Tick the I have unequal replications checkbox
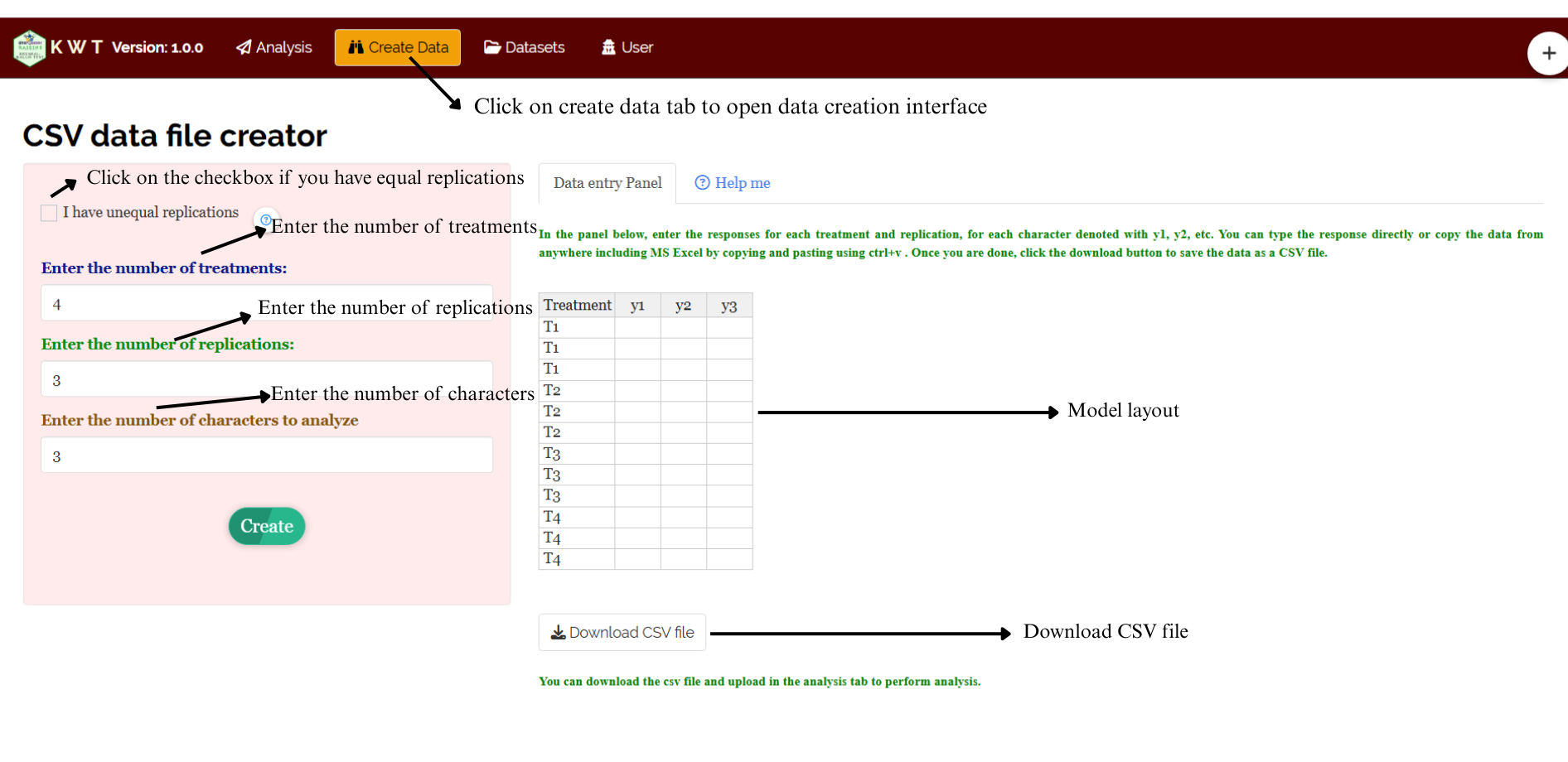Viewport: 1568px width, 762px height. 49,213
